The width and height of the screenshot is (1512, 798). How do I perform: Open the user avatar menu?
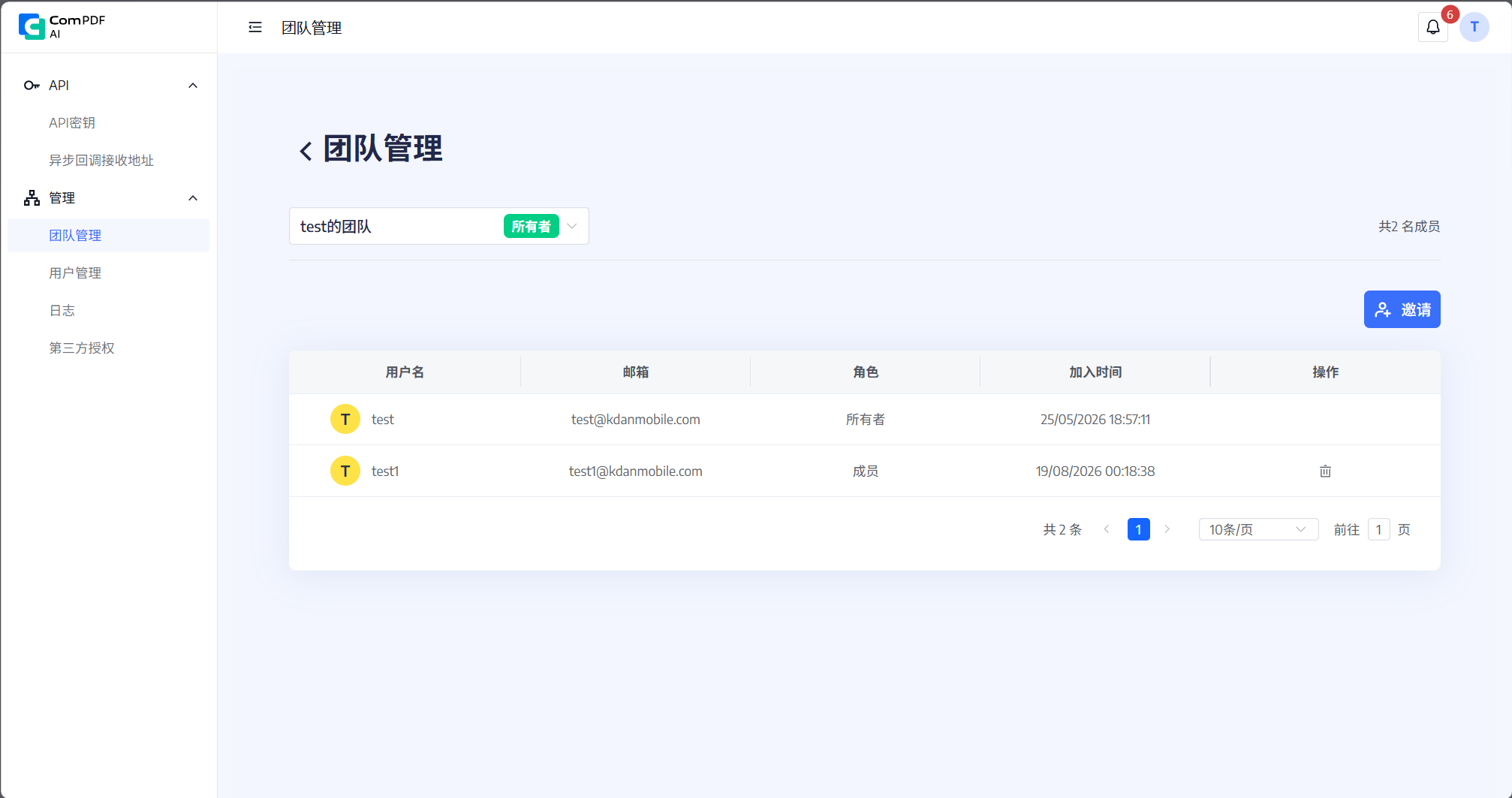coord(1474,27)
